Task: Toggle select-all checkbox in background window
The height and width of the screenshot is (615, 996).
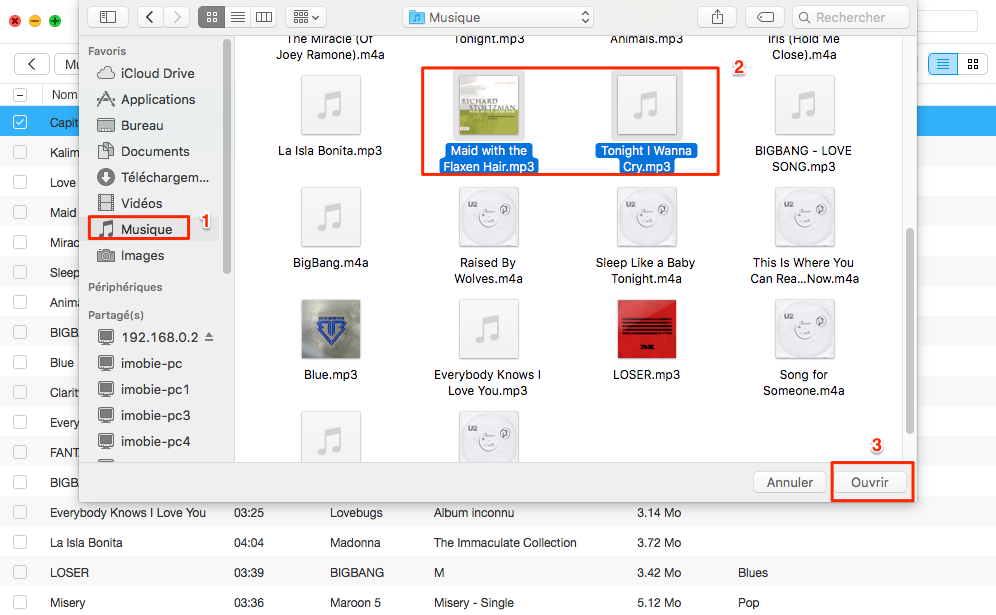Action: point(20,95)
